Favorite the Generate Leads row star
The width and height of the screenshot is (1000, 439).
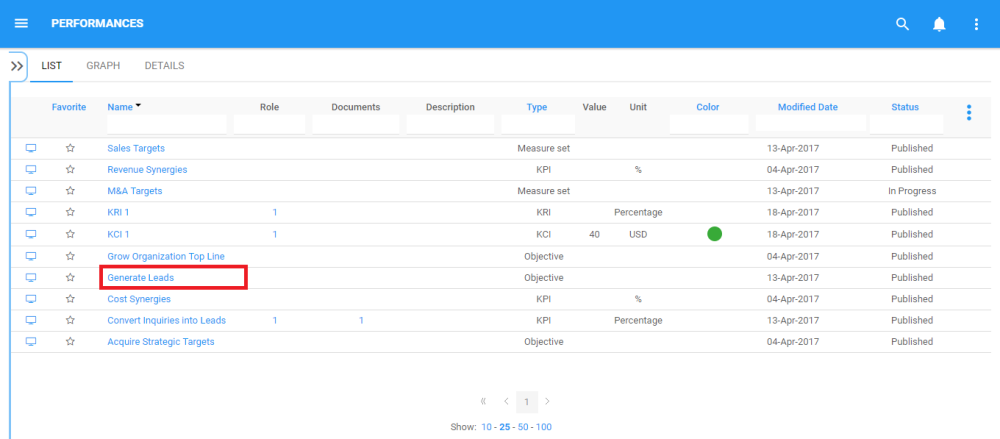(x=70, y=278)
